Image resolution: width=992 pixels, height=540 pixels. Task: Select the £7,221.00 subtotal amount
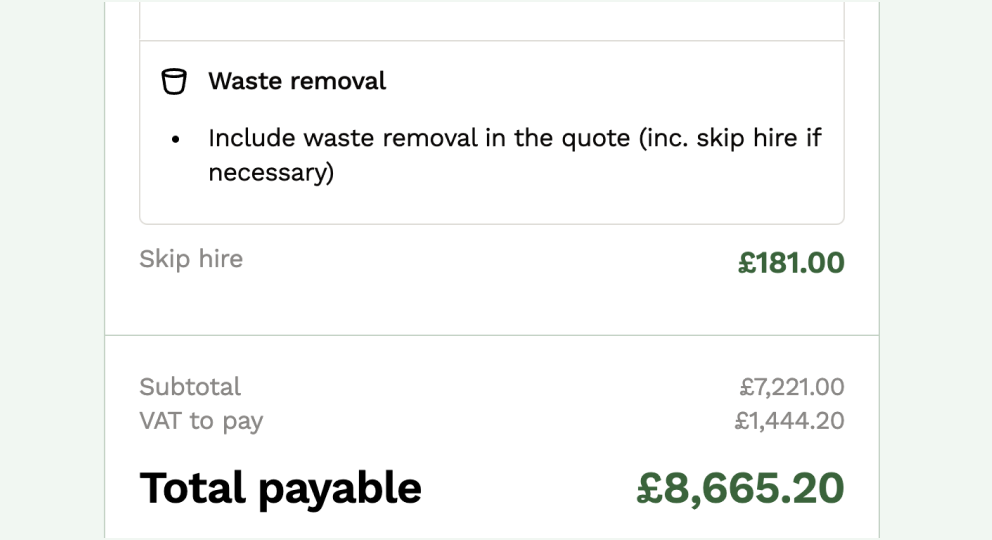(x=791, y=386)
